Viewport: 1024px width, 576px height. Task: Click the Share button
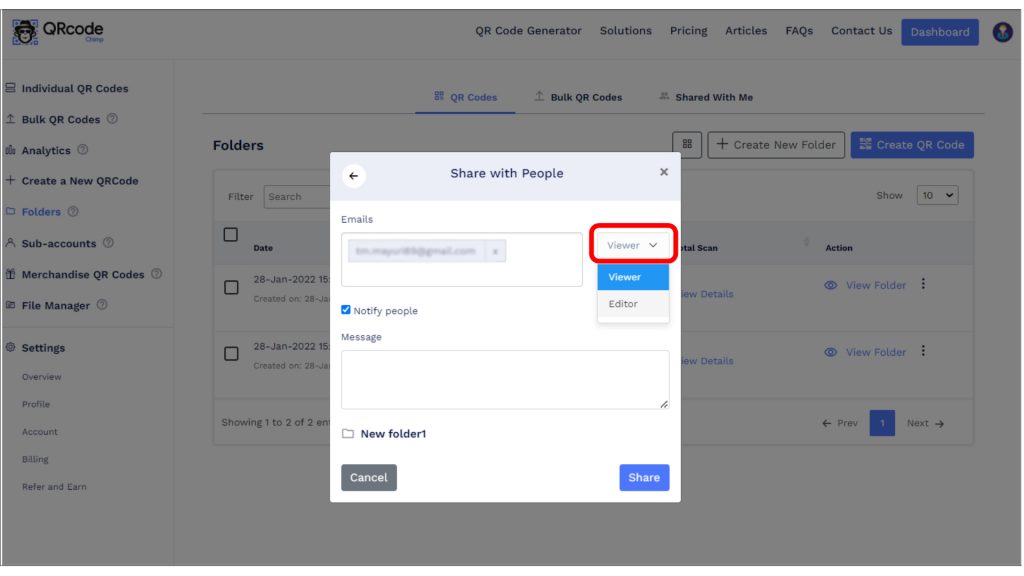click(x=643, y=477)
